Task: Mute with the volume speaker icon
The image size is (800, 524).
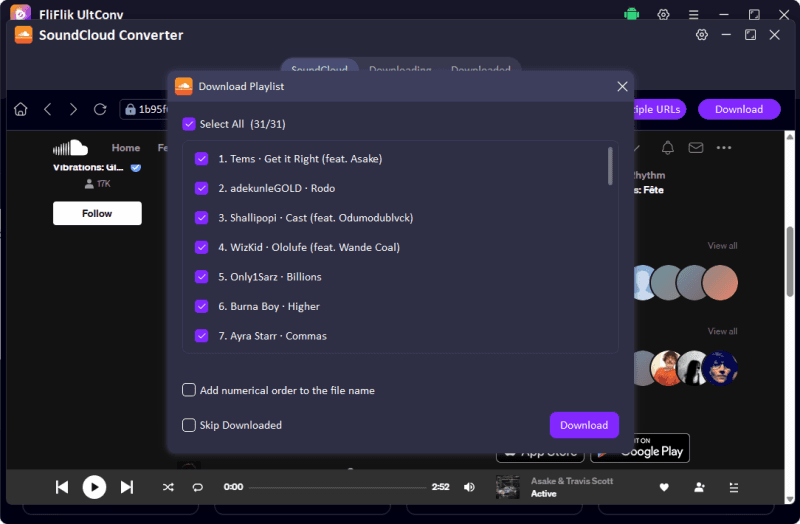Action: [469, 487]
